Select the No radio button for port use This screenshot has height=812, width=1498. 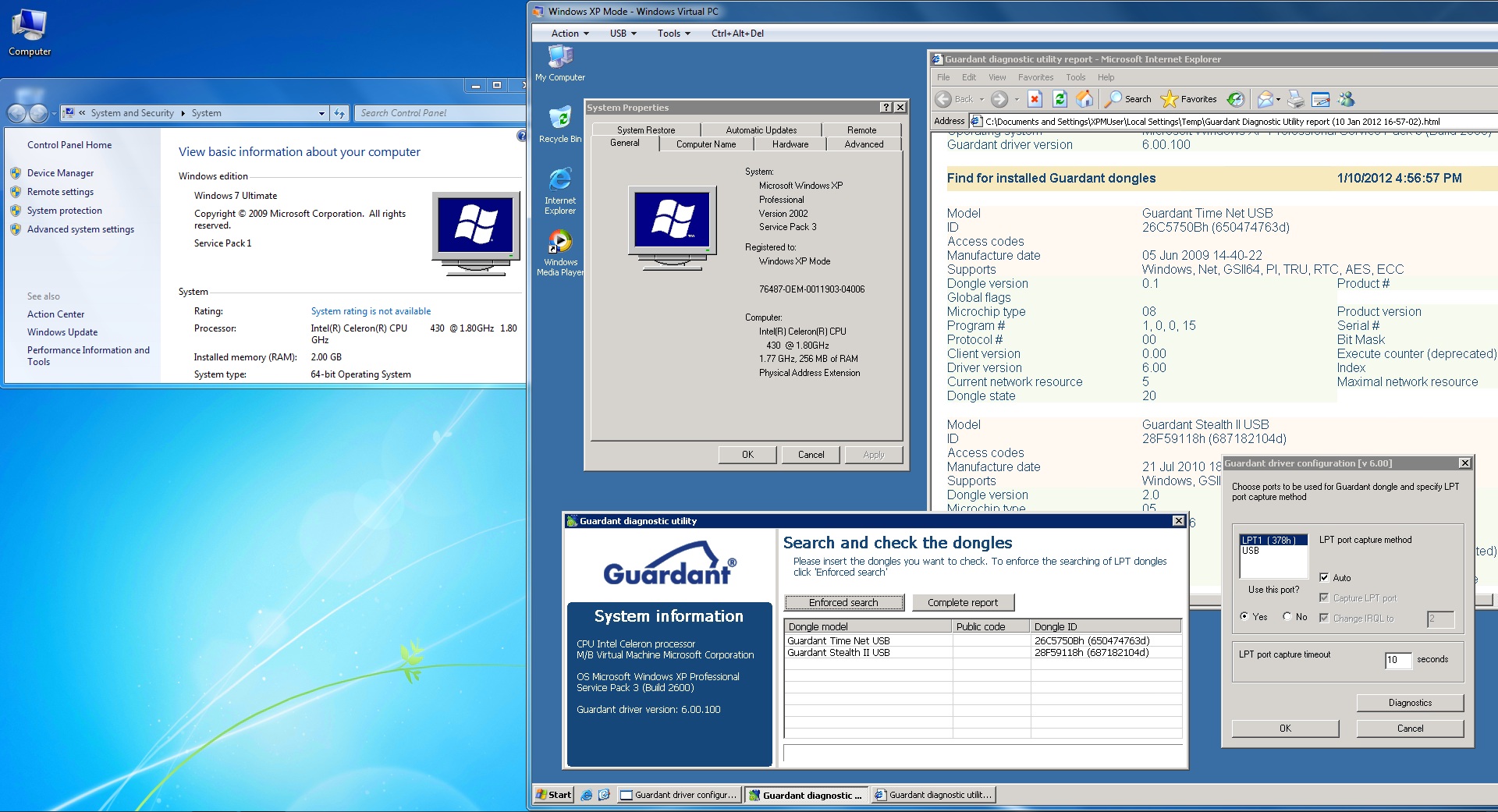(1287, 616)
